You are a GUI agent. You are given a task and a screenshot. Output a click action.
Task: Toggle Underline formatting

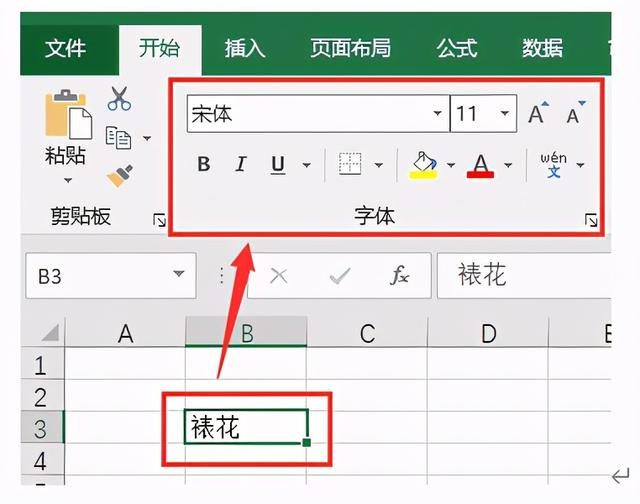pos(278,165)
